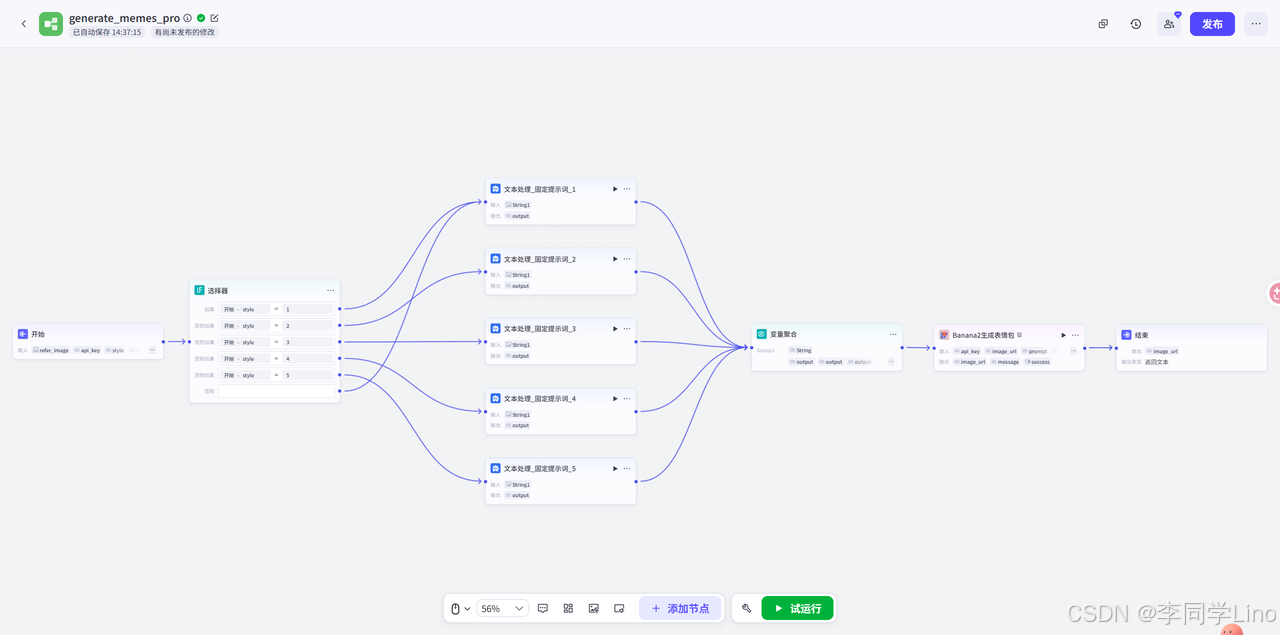This screenshot has width=1280, height=635.
Task: Select the 文本处理_固定提示词_4 node title
Action: 540,398
